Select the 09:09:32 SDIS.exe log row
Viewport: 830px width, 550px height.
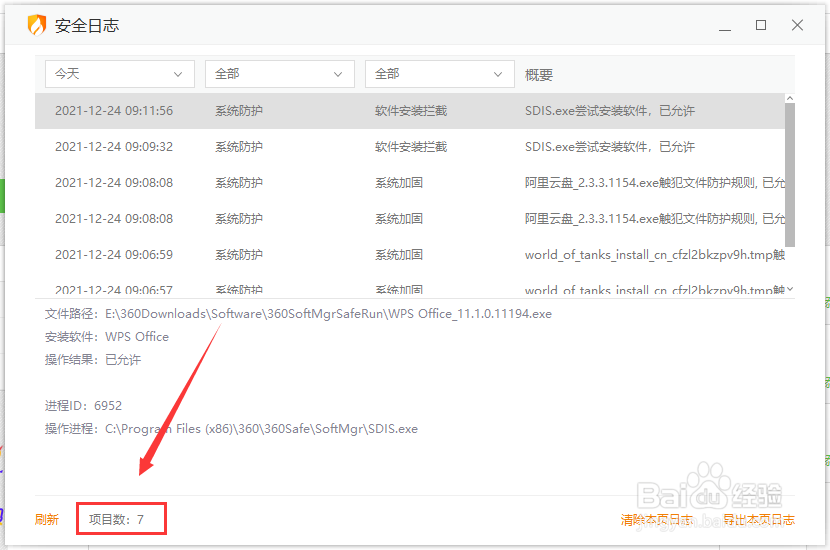pyautogui.click(x=410, y=147)
